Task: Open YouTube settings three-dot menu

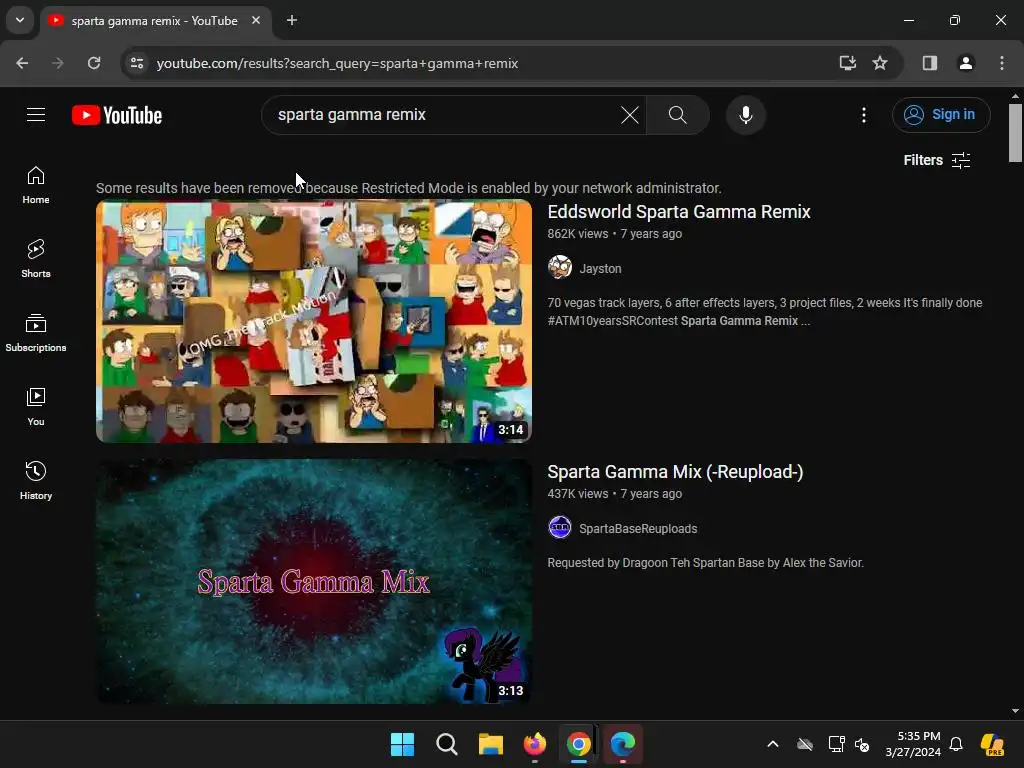Action: 863,115
